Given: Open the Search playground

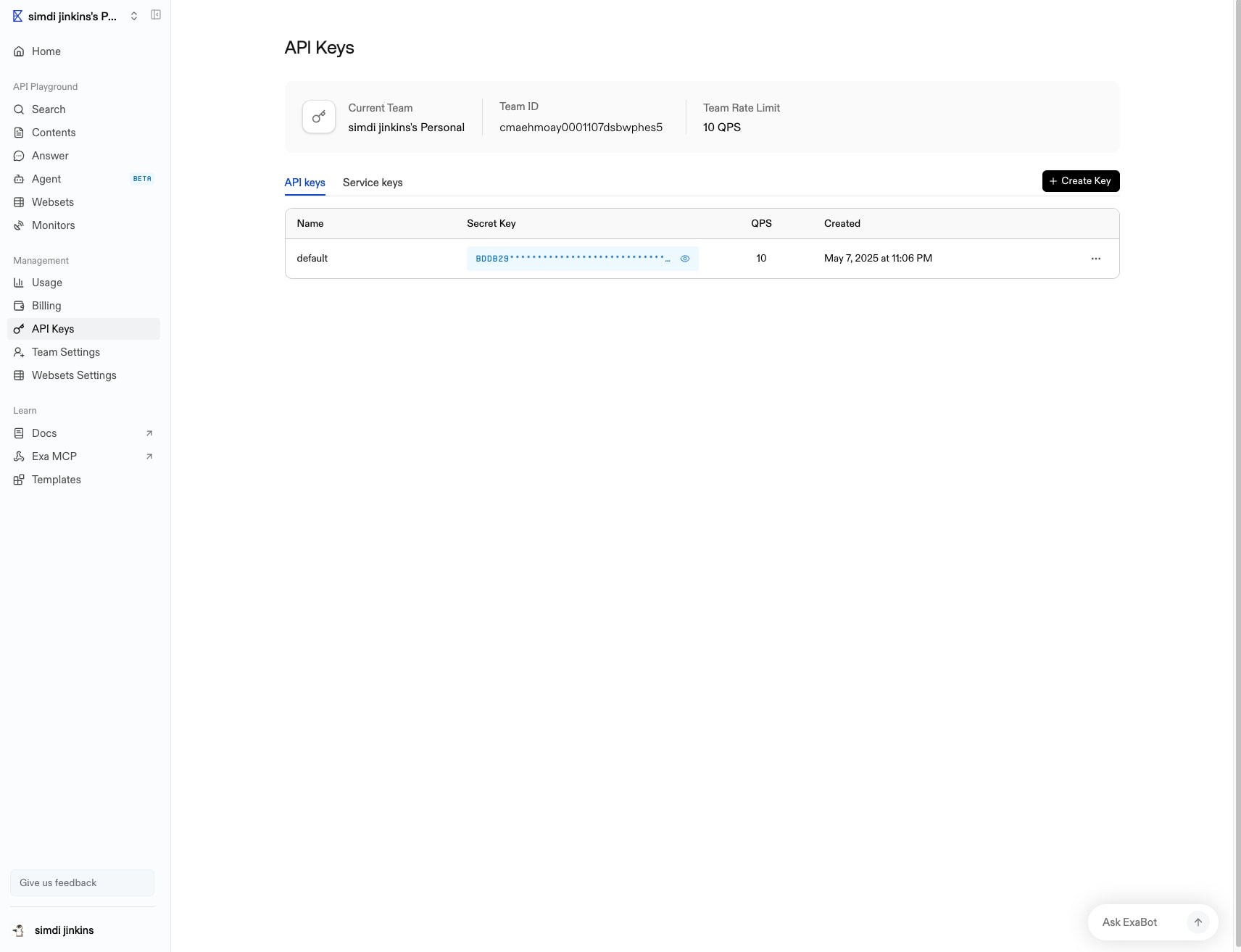Looking at the screenshot, I should (x=83, y=109).
